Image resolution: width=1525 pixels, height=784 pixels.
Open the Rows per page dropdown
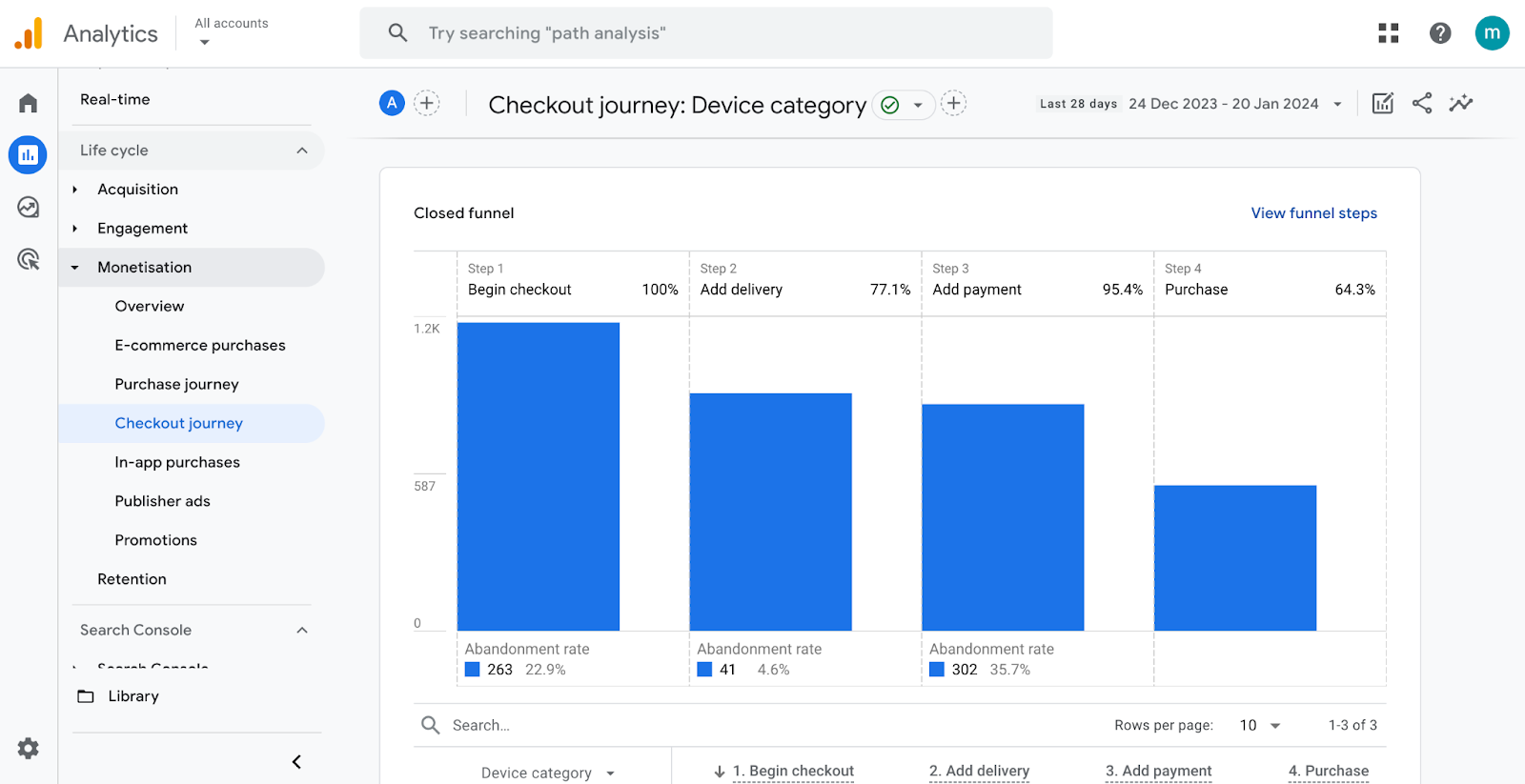(1260, 725)
